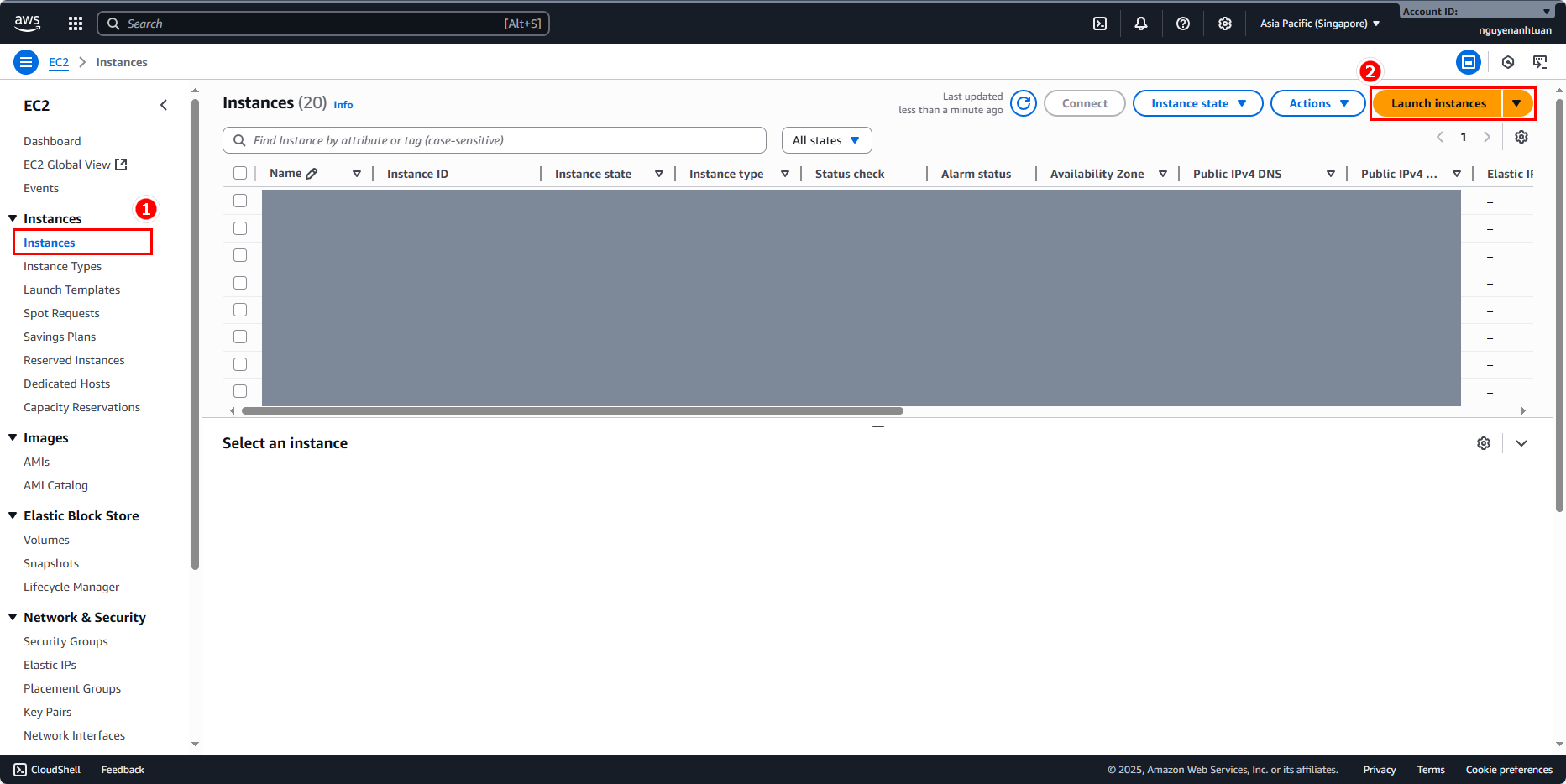Check the select all instances checkbox
This screenshot has width=1566, height=784.
(x=240, y=174)
